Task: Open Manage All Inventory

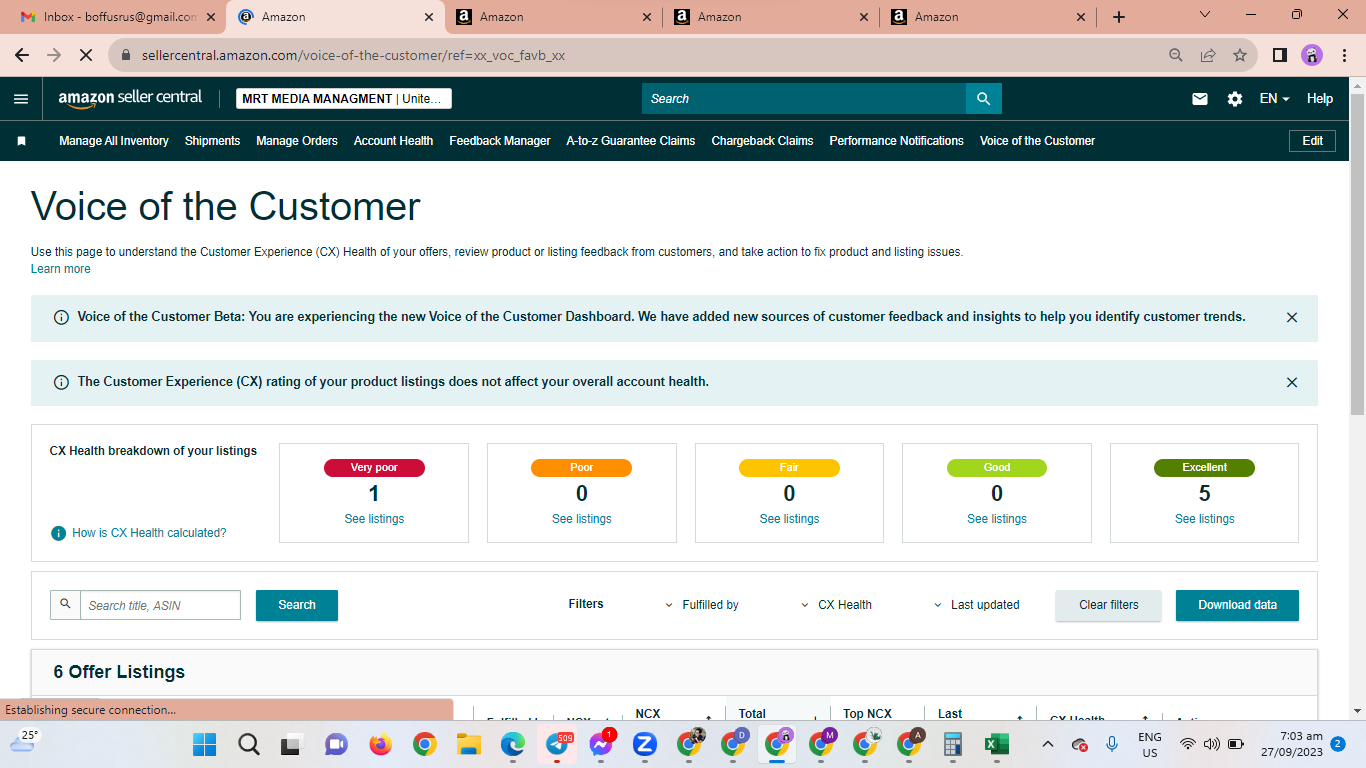Action: [x=114, y=141]
